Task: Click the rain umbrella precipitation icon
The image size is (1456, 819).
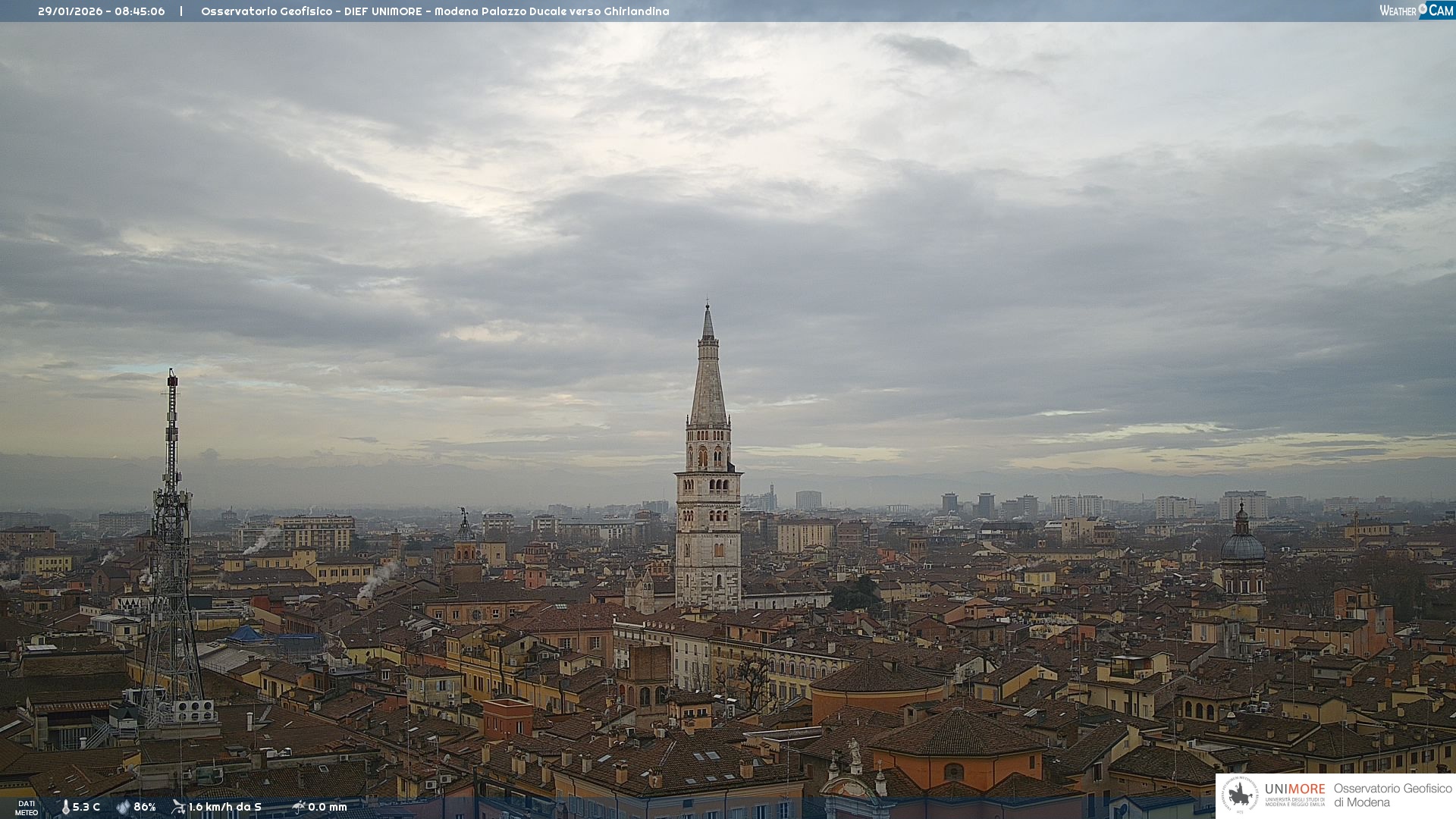Action: tap(299, 807)
